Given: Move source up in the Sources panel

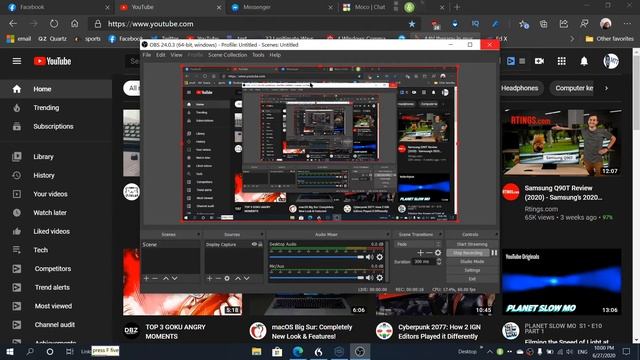Looking at the screenshot, I should coord(238,278).
